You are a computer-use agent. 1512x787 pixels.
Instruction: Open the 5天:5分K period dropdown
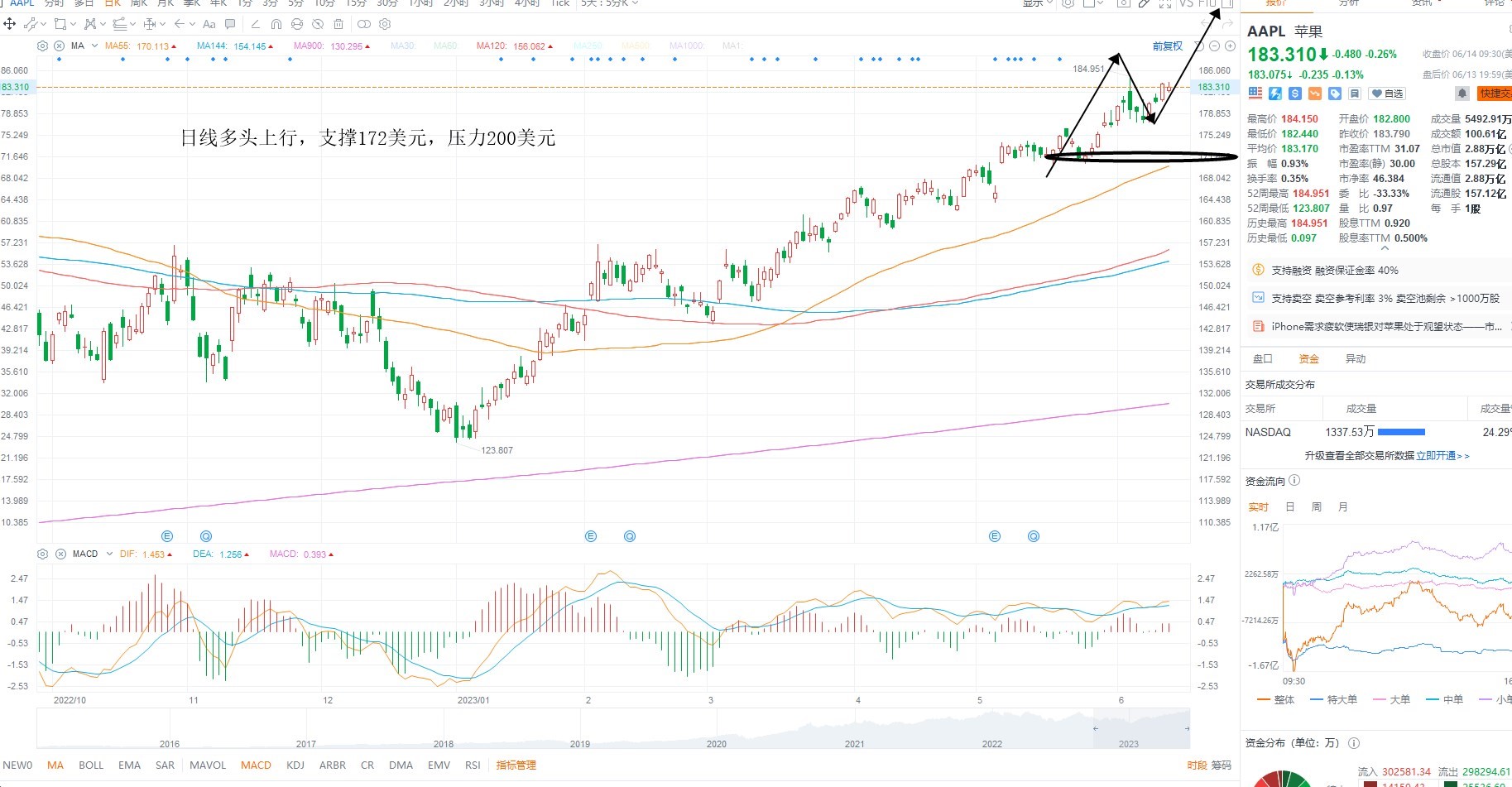click(610, 3)
